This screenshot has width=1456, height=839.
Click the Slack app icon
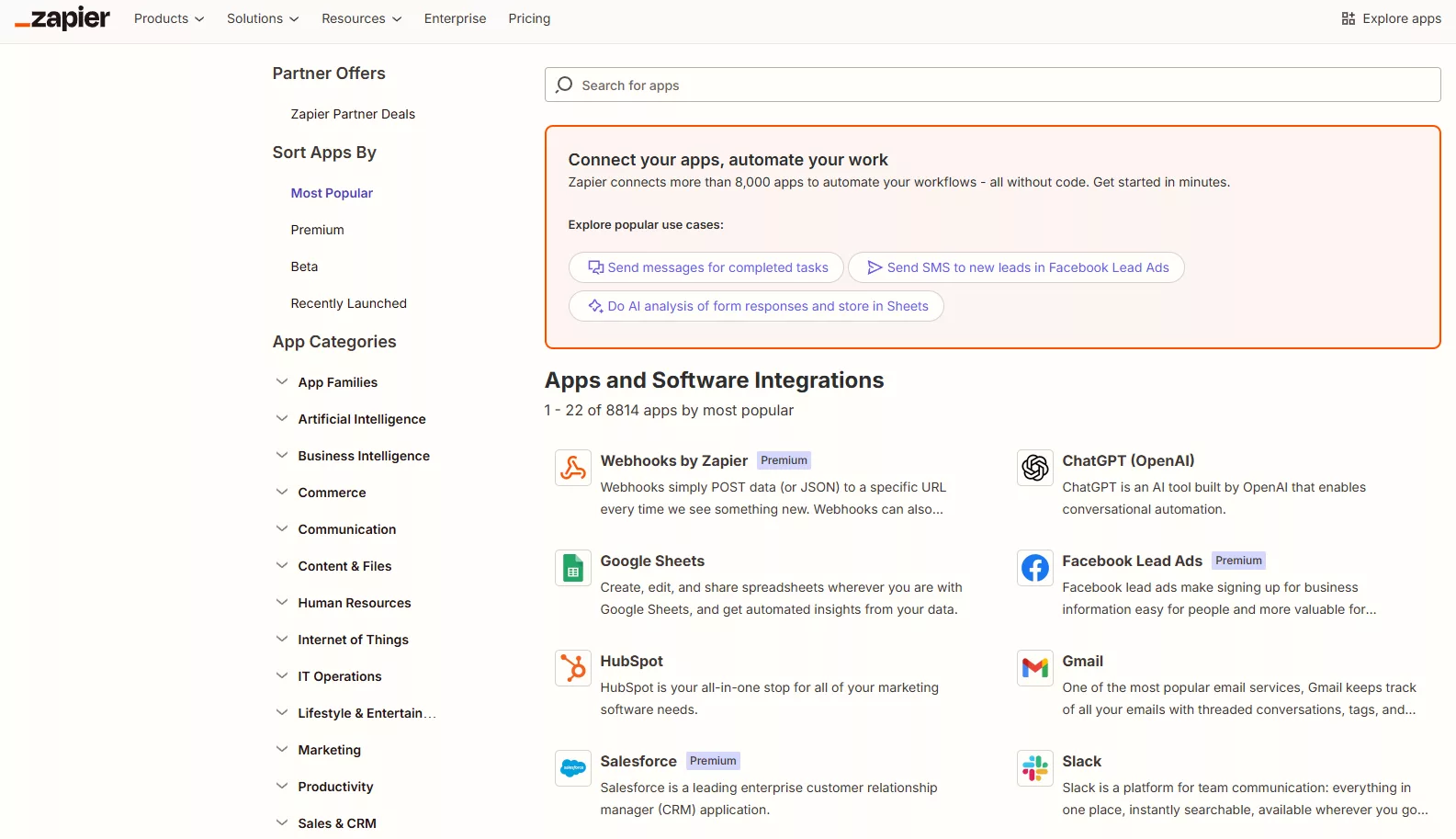tap(1034, 768)
